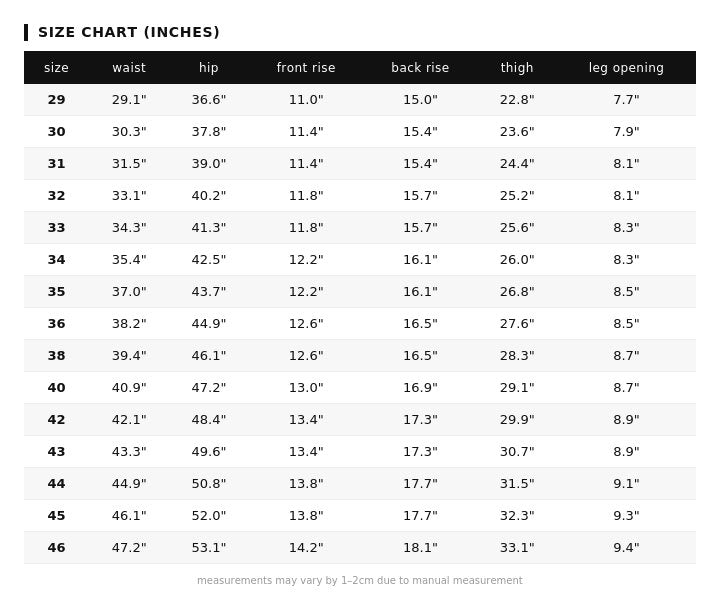Click the size 34 row label
This screenshot has height=611, width=720.
pyautogui.click(x=56, y=260)
